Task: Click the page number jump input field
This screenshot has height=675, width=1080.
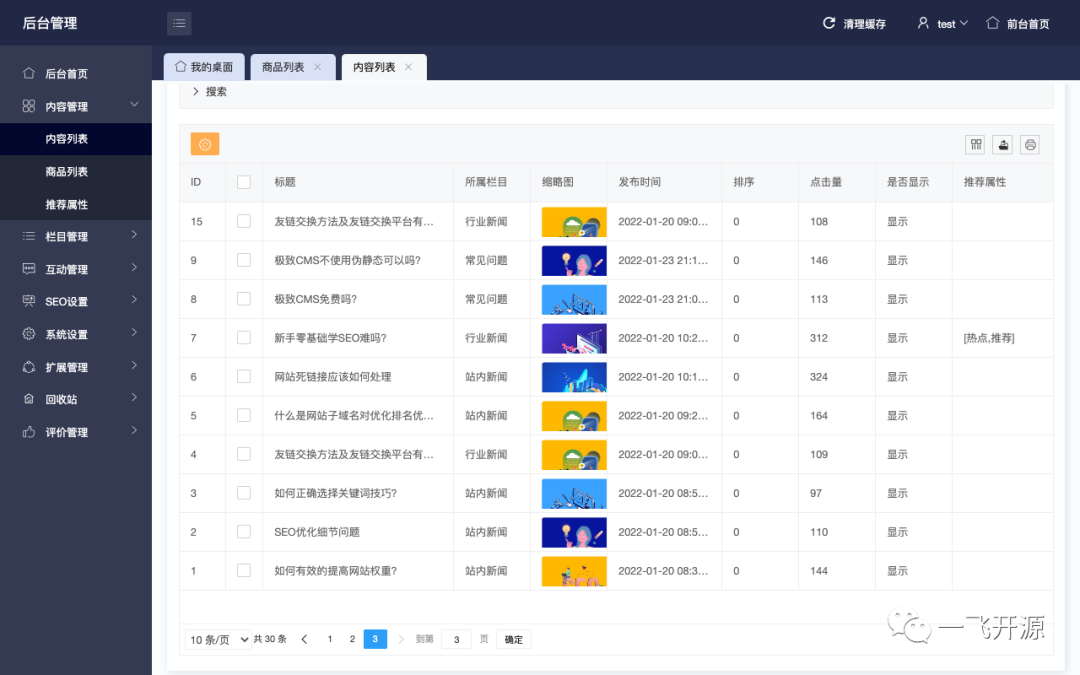Action: pos(456,640)
